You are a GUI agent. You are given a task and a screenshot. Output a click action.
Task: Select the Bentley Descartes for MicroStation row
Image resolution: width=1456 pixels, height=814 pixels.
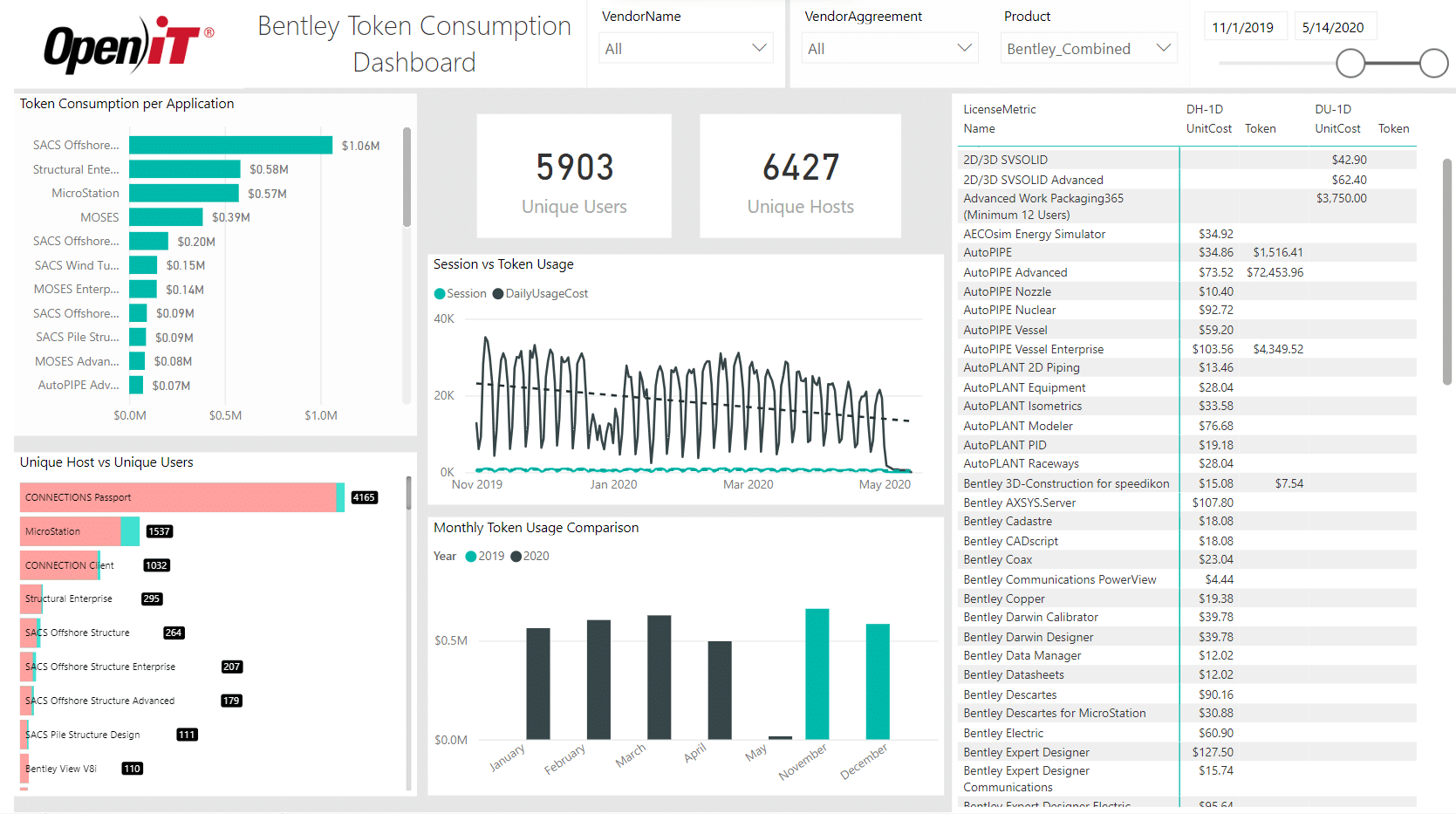tap(1189, 713)
